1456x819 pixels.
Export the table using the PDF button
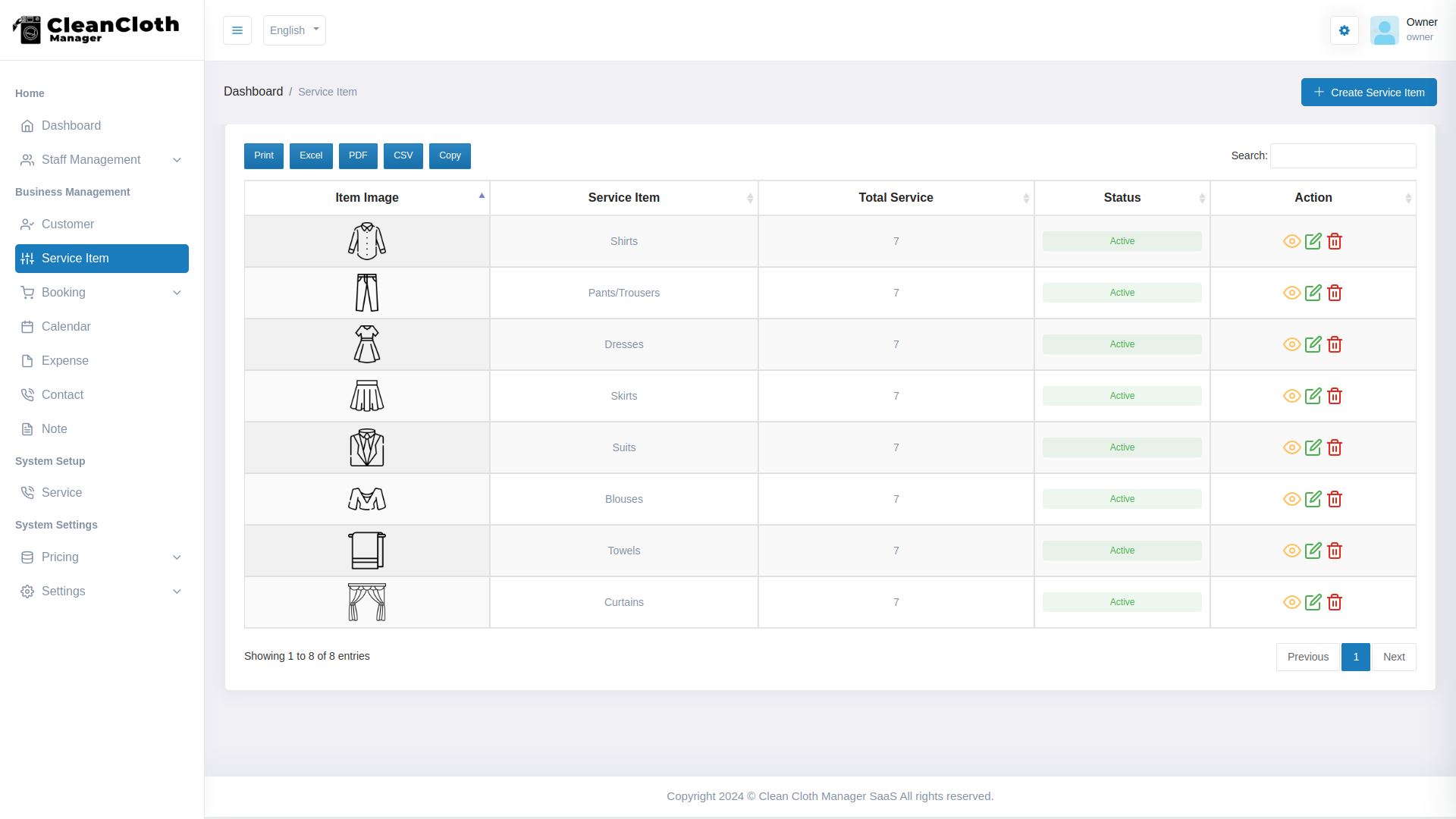click(358, 155)
